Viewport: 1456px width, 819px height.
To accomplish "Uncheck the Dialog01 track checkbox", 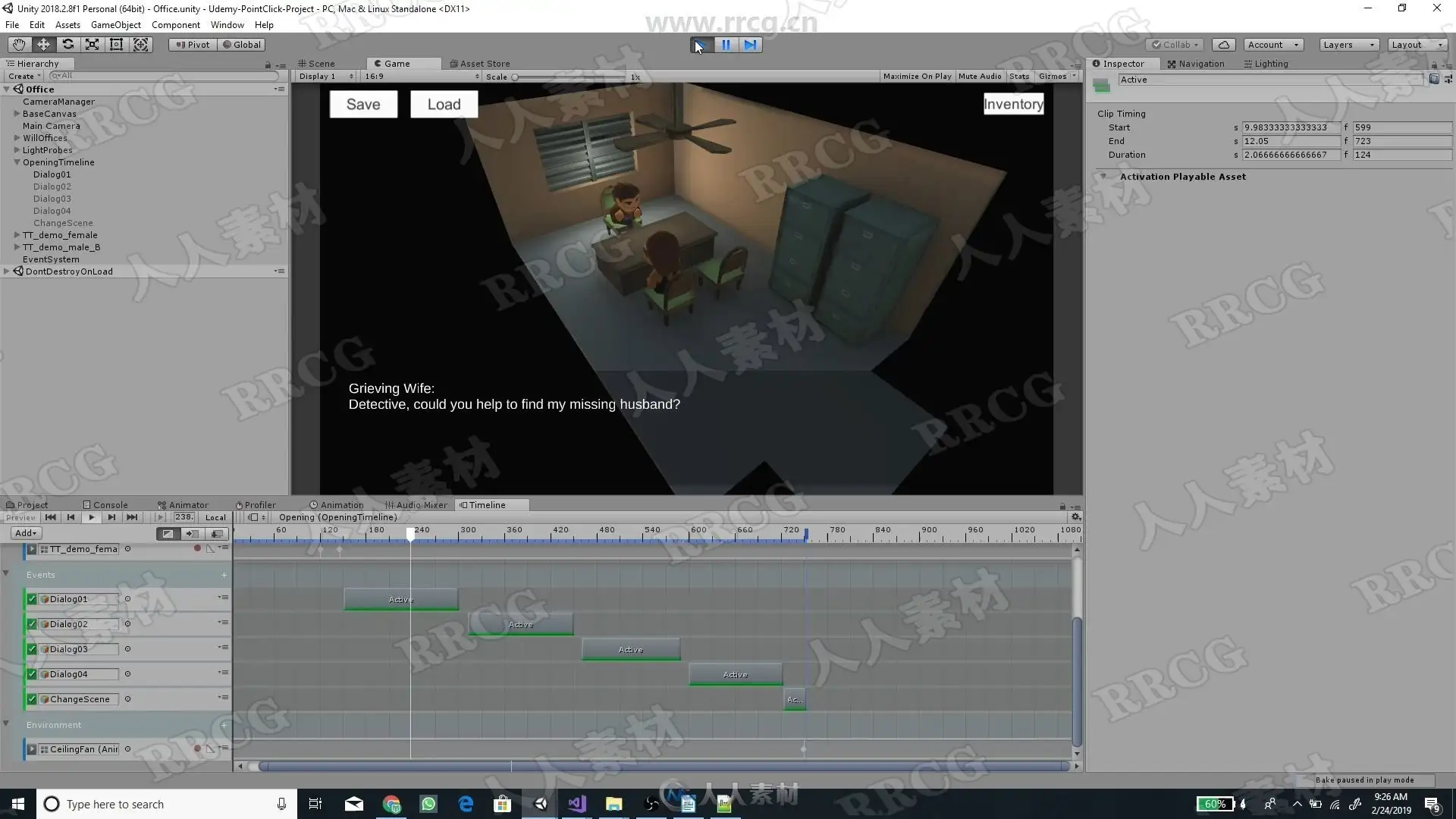I will pos(32,599).
